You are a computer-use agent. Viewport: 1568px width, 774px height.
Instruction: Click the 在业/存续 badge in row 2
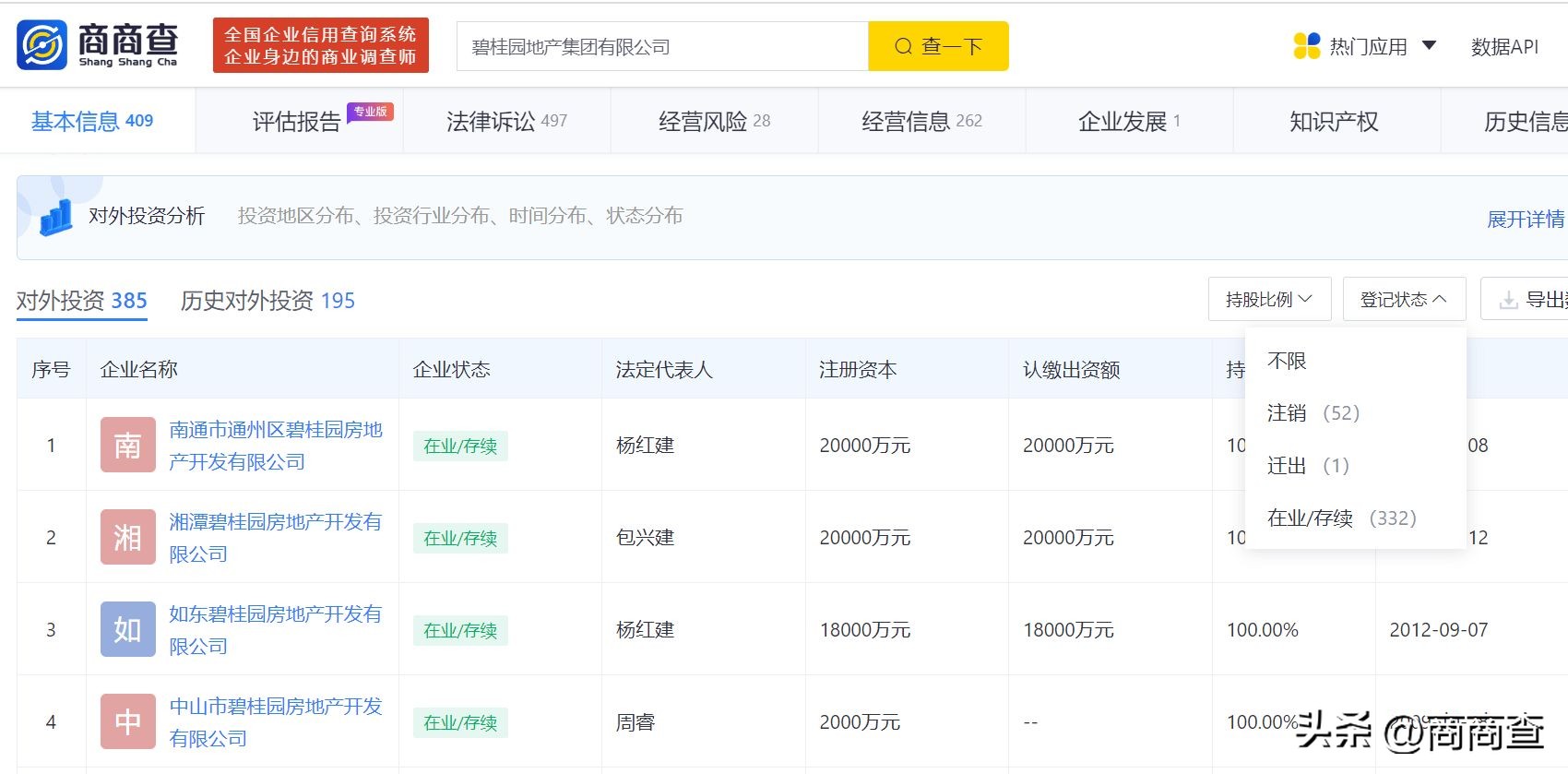[x=460, y=538]
